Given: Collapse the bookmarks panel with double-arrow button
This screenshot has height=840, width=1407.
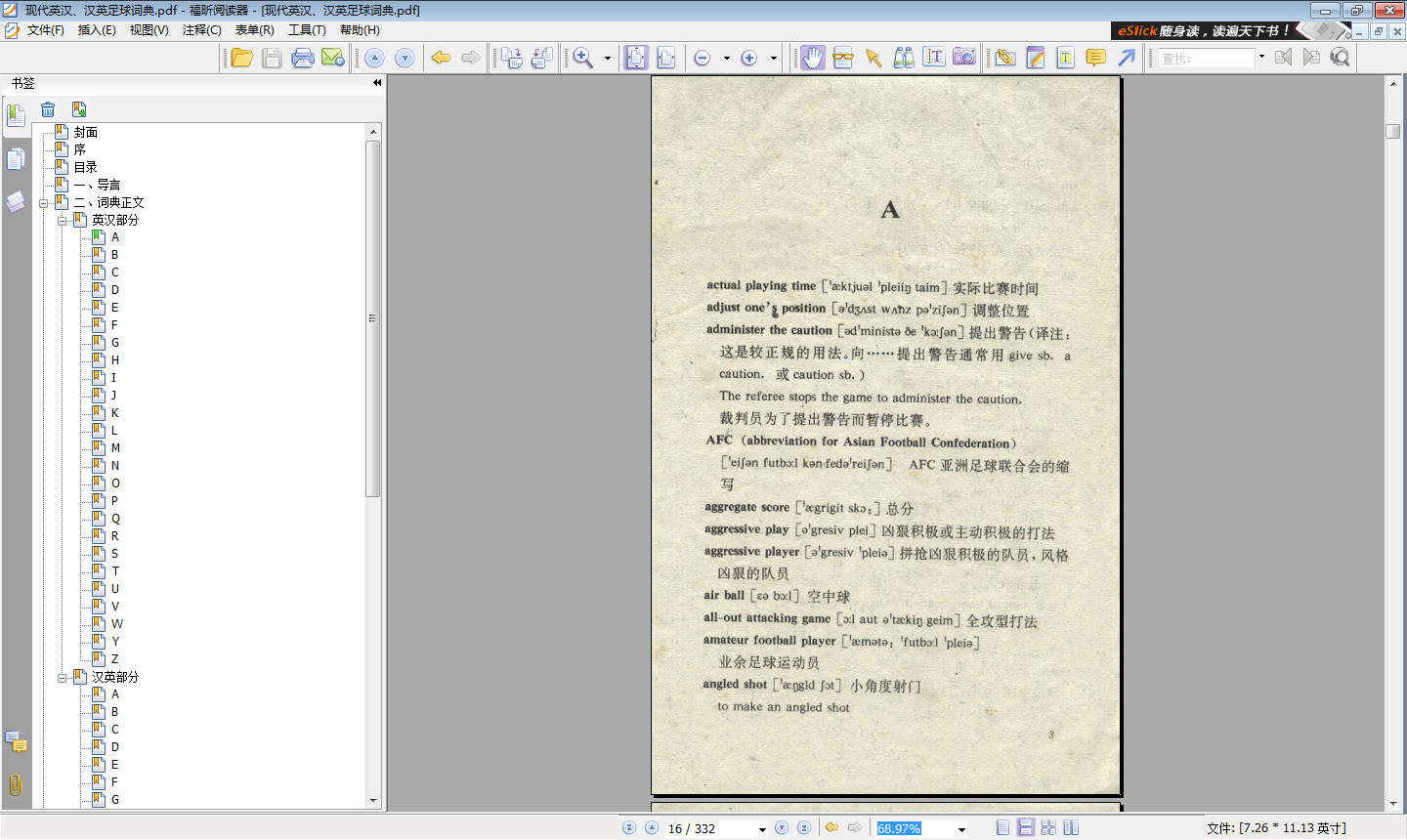Looking at the screenshot, I should [377, 83].
